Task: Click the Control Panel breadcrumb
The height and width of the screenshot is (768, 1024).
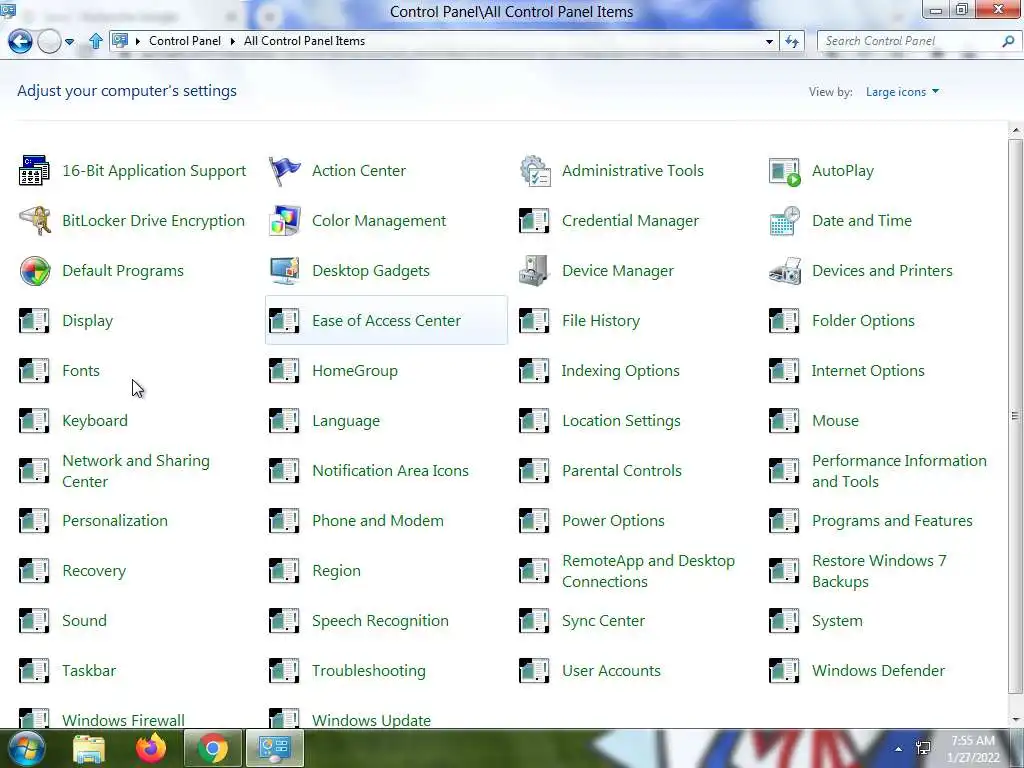Action: point(185,40)
